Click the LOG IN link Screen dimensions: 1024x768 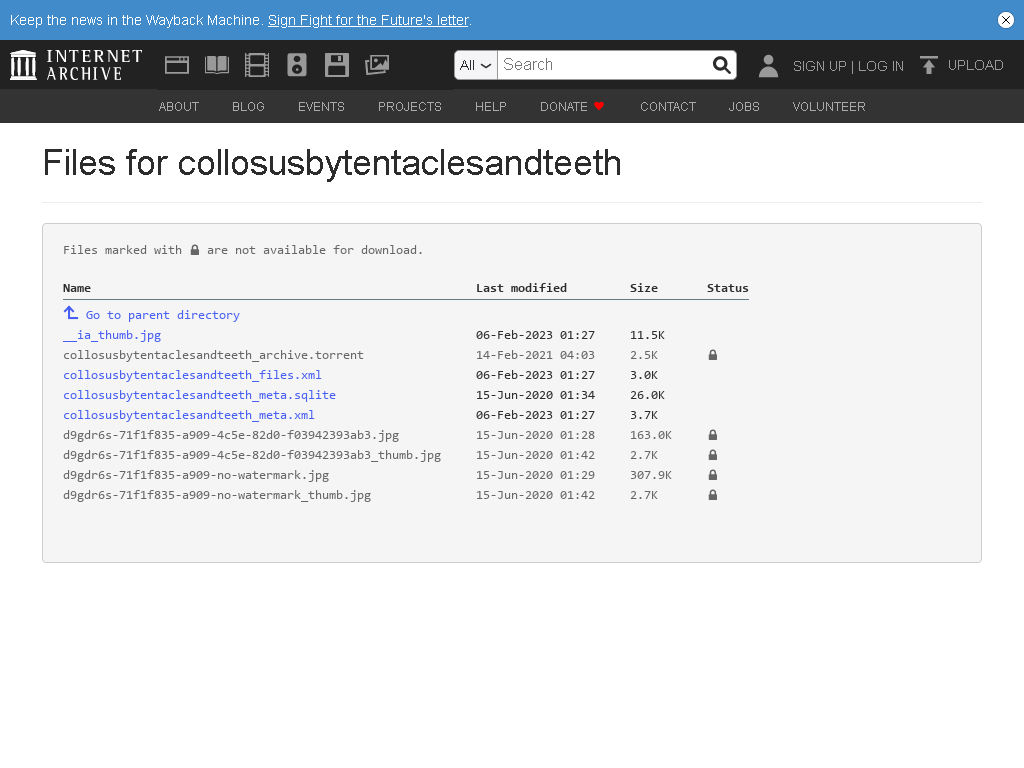[881, 66]
